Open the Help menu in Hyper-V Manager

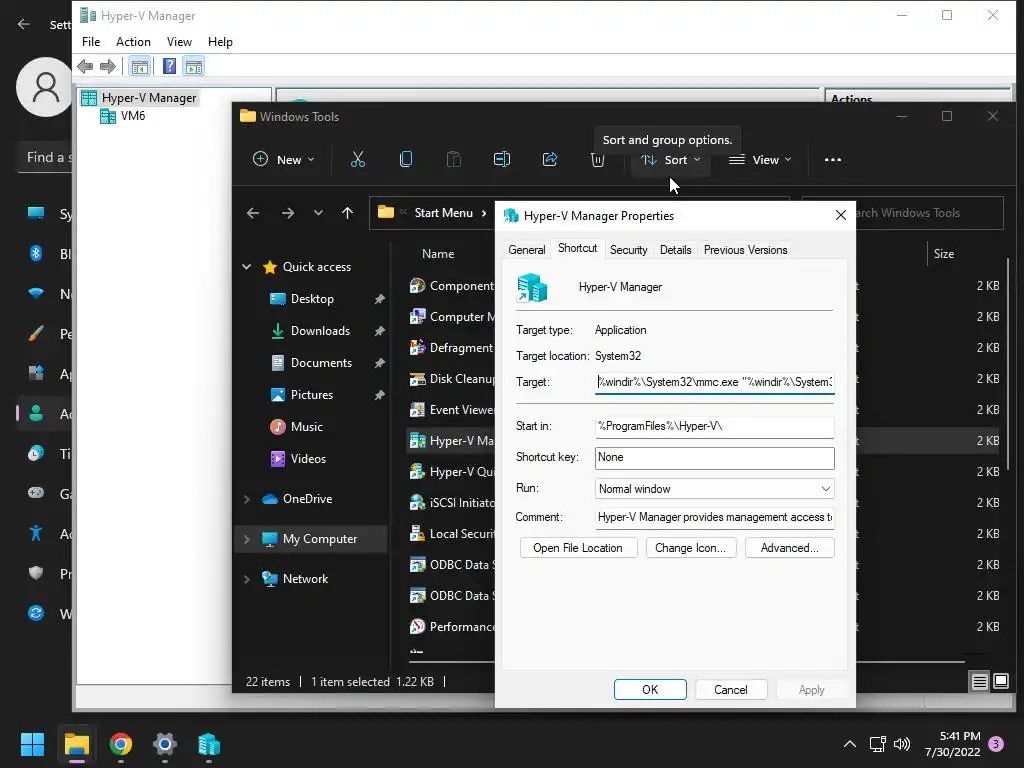220,42
